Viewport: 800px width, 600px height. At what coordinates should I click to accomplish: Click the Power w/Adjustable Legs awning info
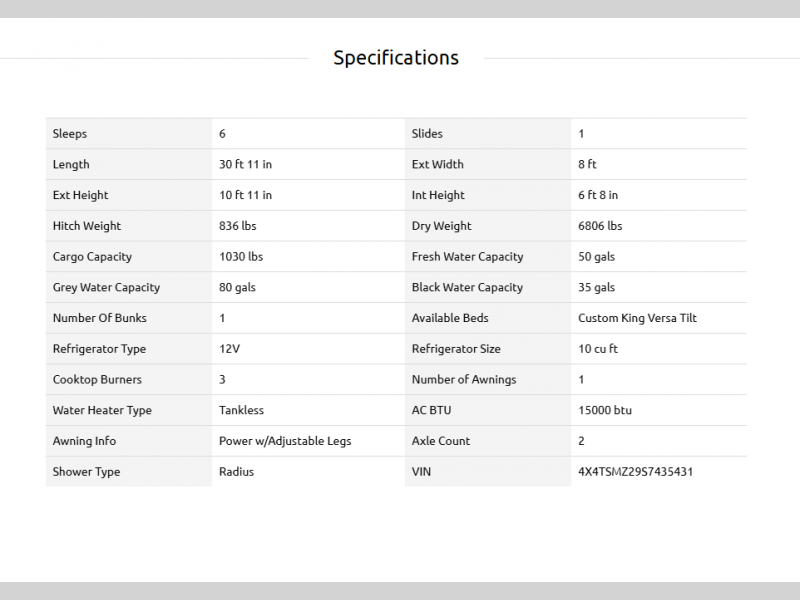285,441
